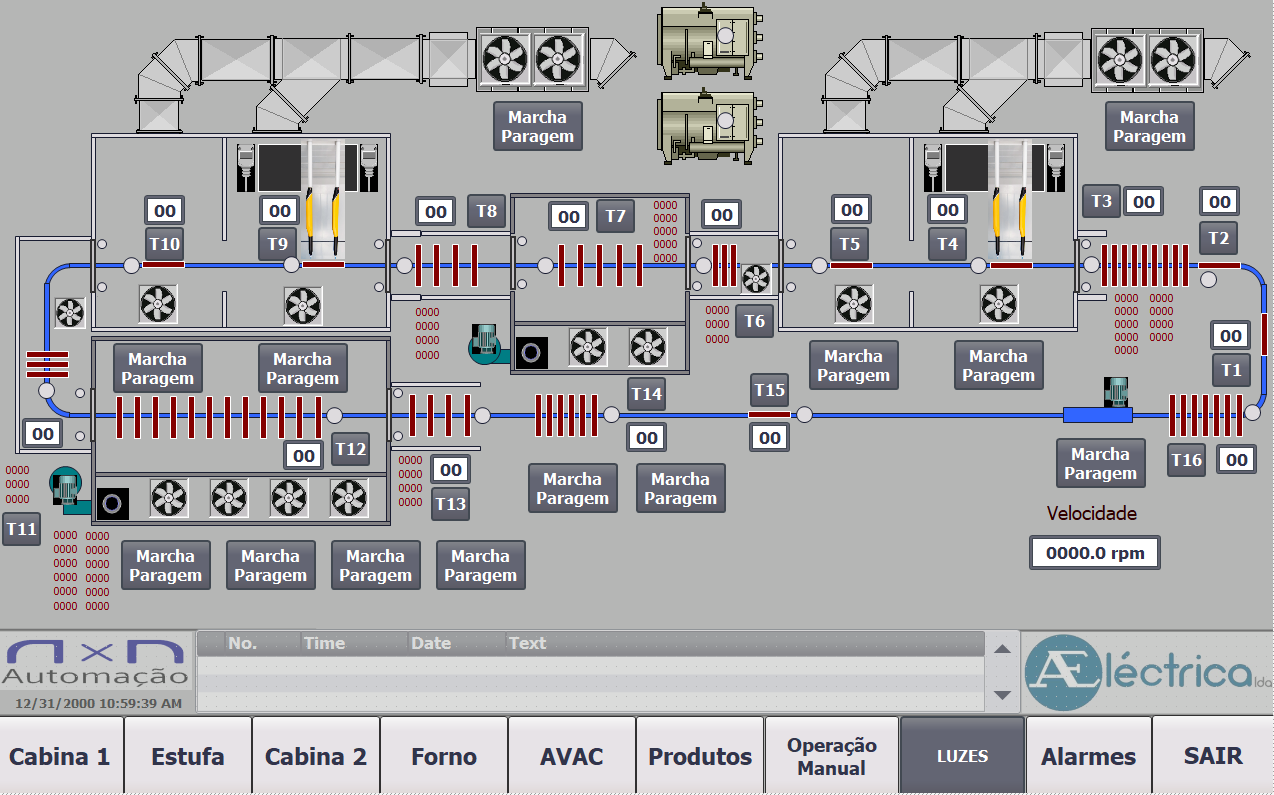Click the twin fan unit on the right duct
Image resolution: width=1274 pixels, height=795 pixels.
click(x=1145, y=60)
